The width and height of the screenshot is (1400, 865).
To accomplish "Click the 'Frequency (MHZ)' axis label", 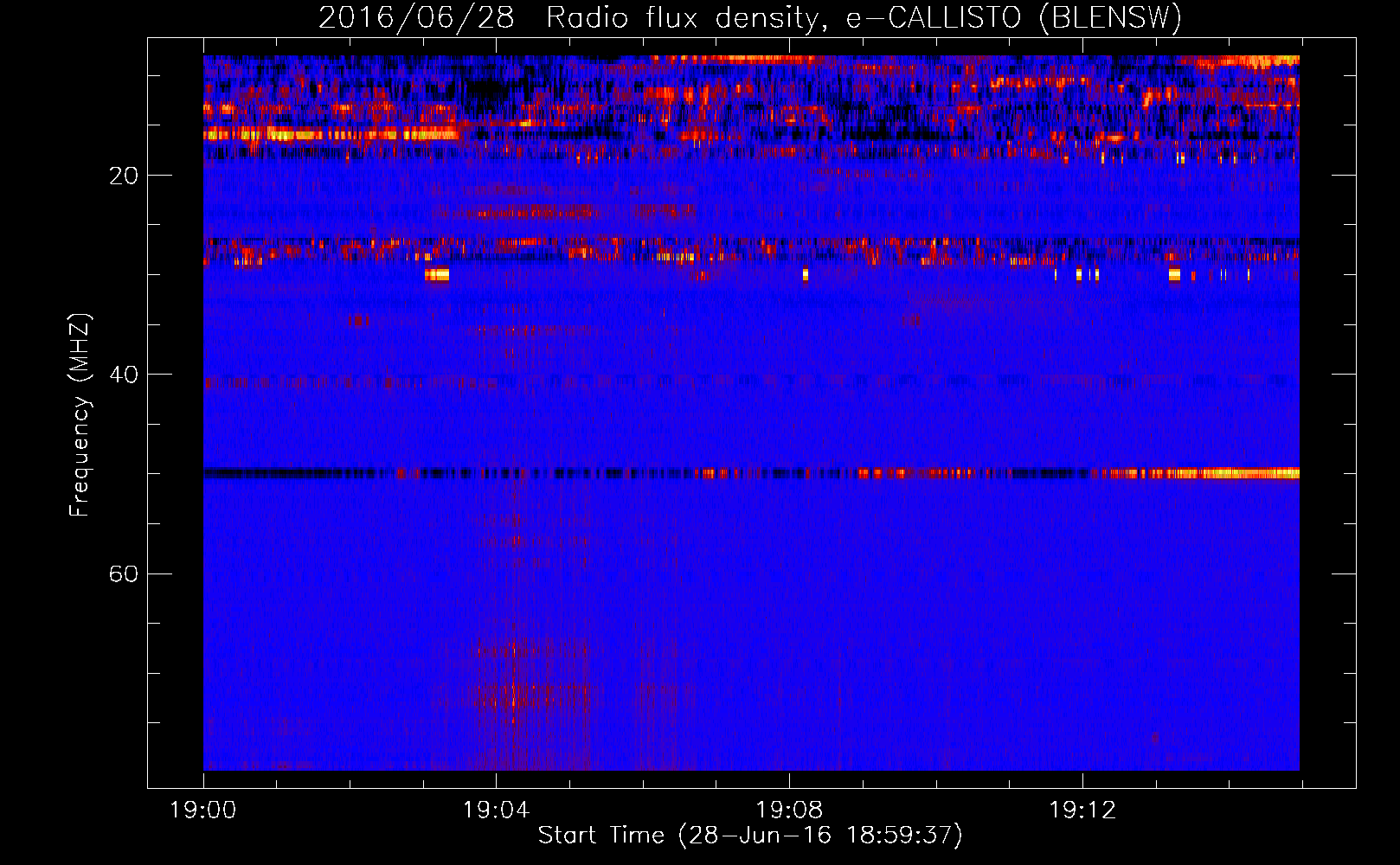I will click(x=80, y=415).
